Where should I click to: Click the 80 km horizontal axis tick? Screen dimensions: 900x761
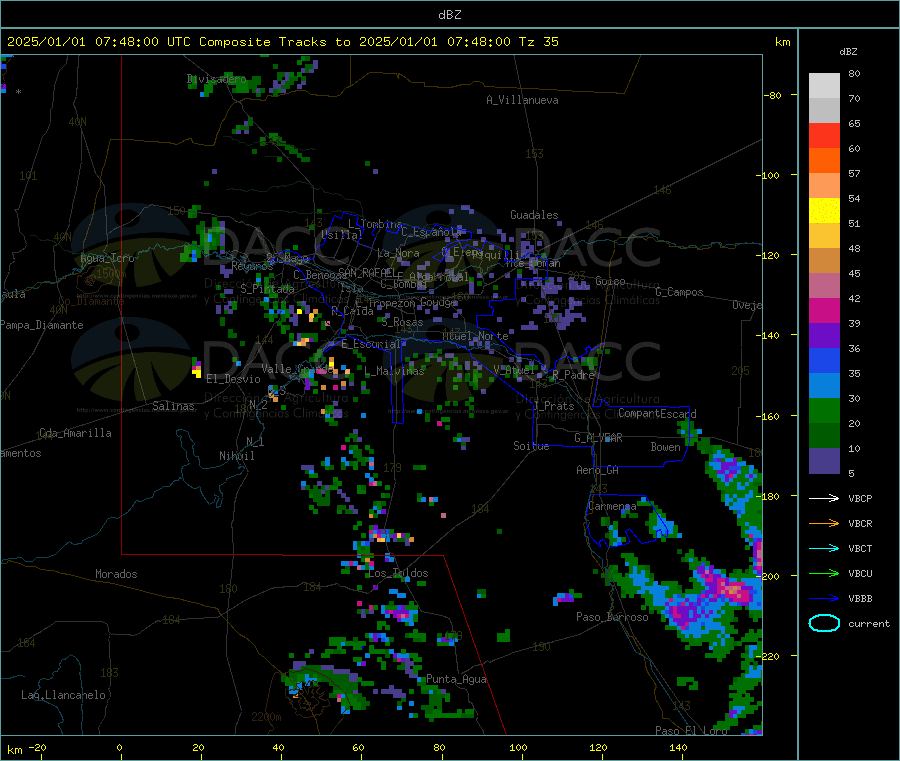pyautogui.click(x=439, y=747)
